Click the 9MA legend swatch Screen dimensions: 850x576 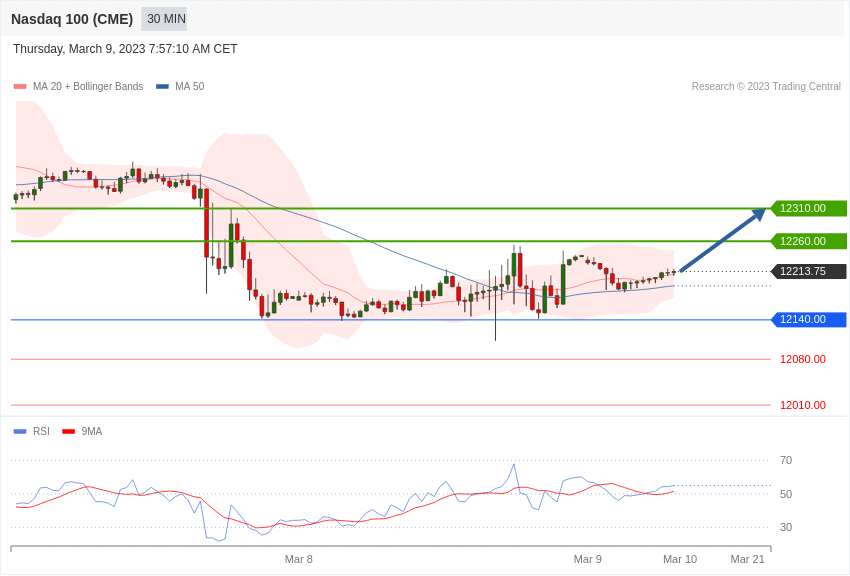click(x=69, y=432)
